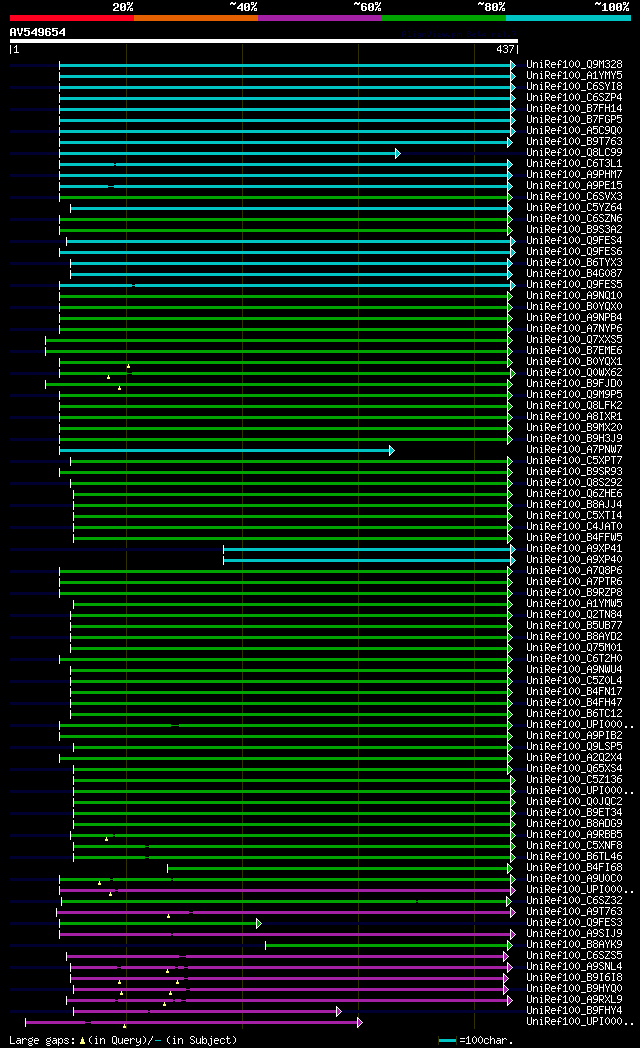This screenshot has height=1048, width=640.
Task: Click the end position label 437
Action: 506,49
